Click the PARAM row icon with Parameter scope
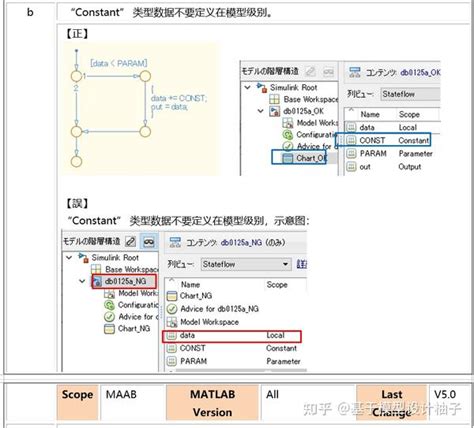This screenshot has height=428, width=474. click(351, 153)
